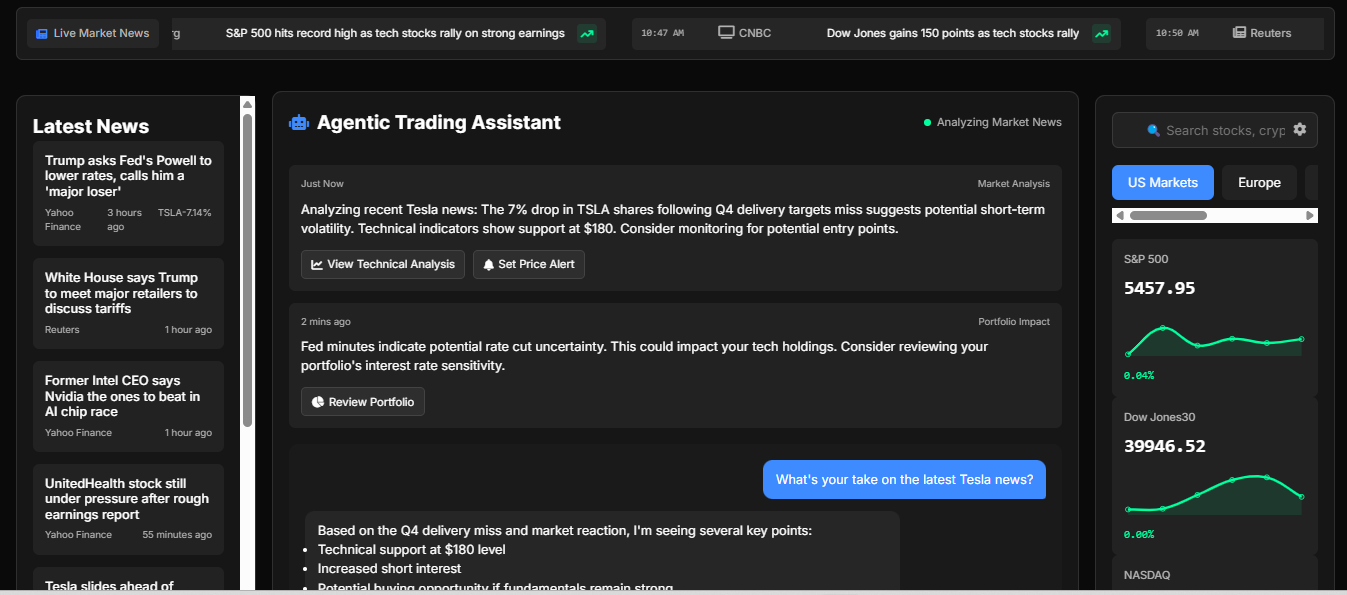Click the Reuters newspaper icon in the ticker
Viewport: 1347px width, 595px height.
pyautogui.click(x=1240, y=33)
